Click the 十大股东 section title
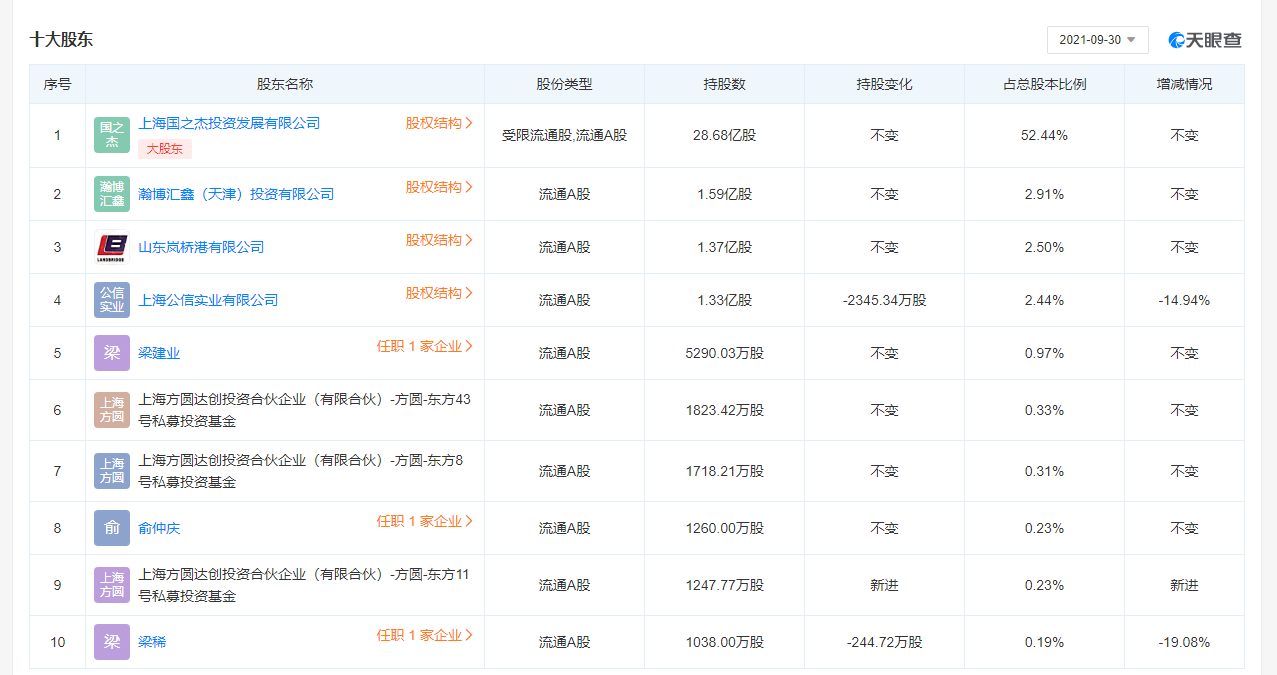 [61, 40]
